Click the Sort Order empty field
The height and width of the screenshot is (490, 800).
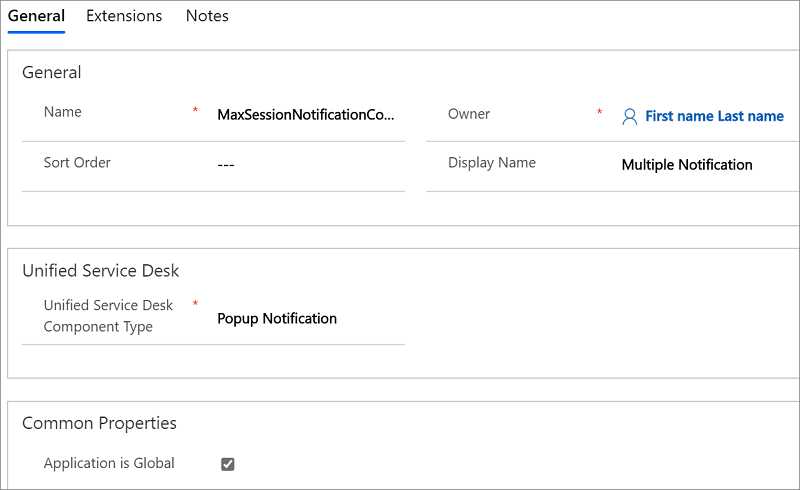(226, 165)
